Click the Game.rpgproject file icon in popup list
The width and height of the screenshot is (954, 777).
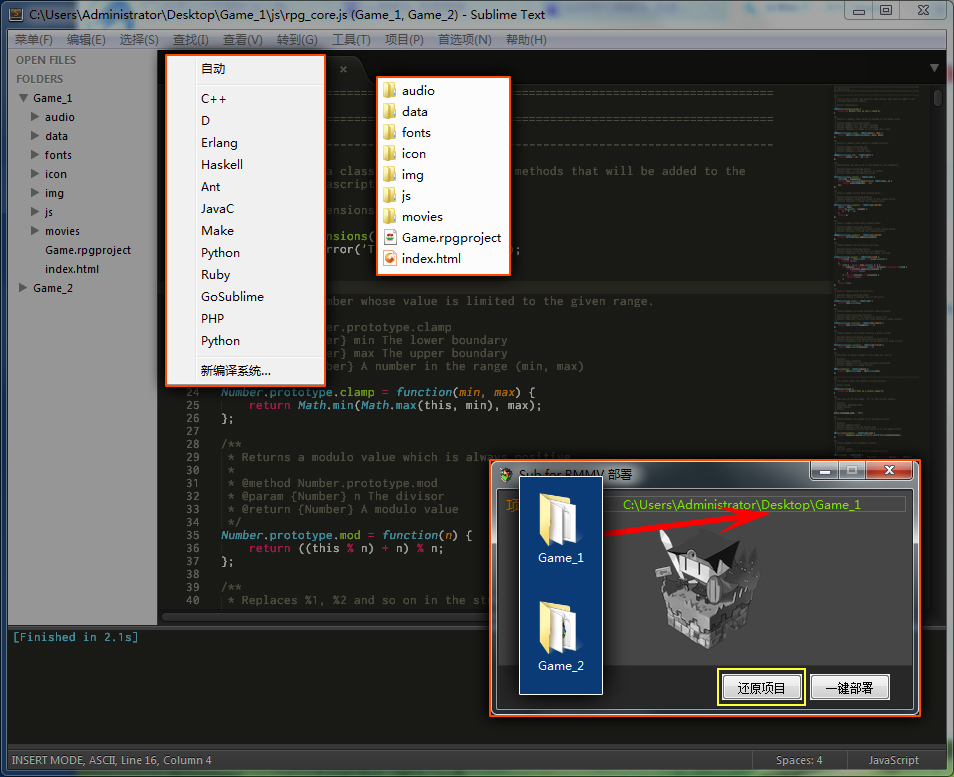click(390, 237)
